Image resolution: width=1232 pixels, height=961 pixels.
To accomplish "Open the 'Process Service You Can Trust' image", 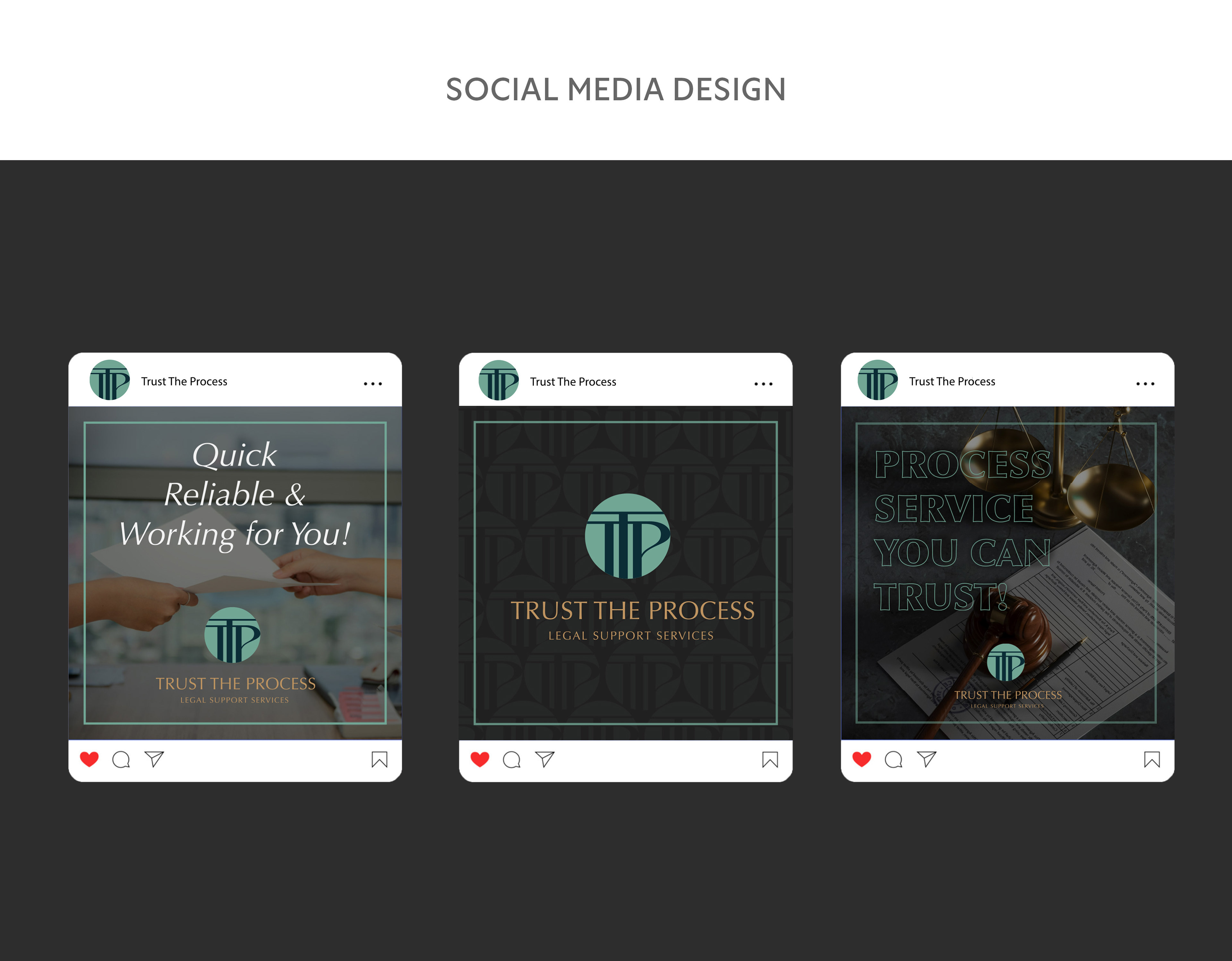I will click(x=1007, y=573).
